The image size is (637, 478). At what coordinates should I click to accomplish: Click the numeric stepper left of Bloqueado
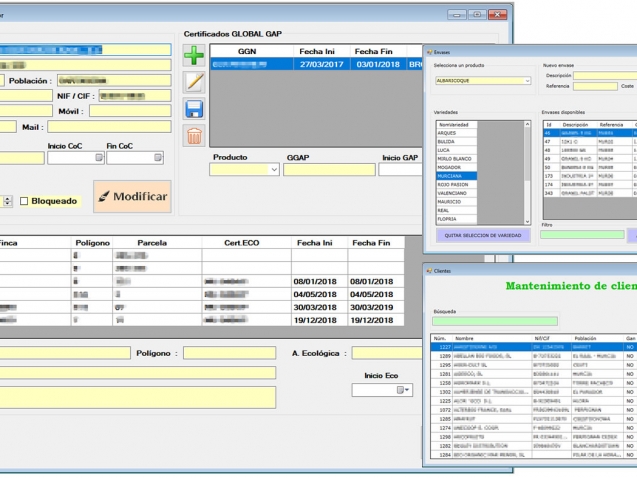8,201
